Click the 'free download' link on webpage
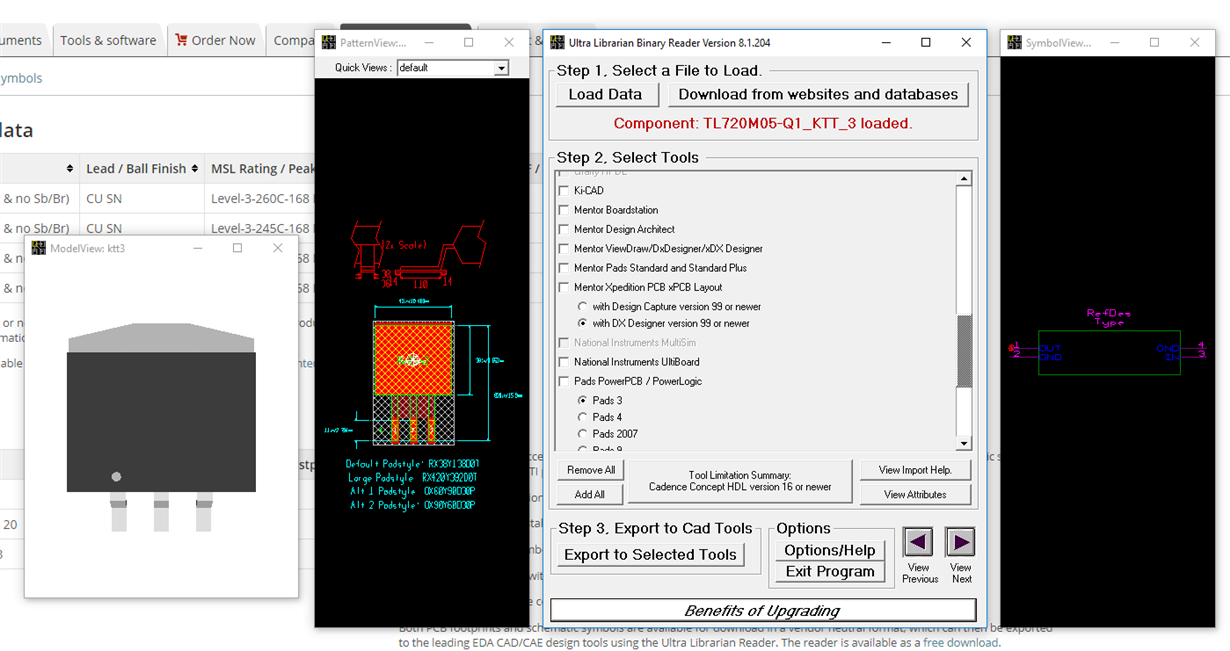 click(x=960, y=643)
